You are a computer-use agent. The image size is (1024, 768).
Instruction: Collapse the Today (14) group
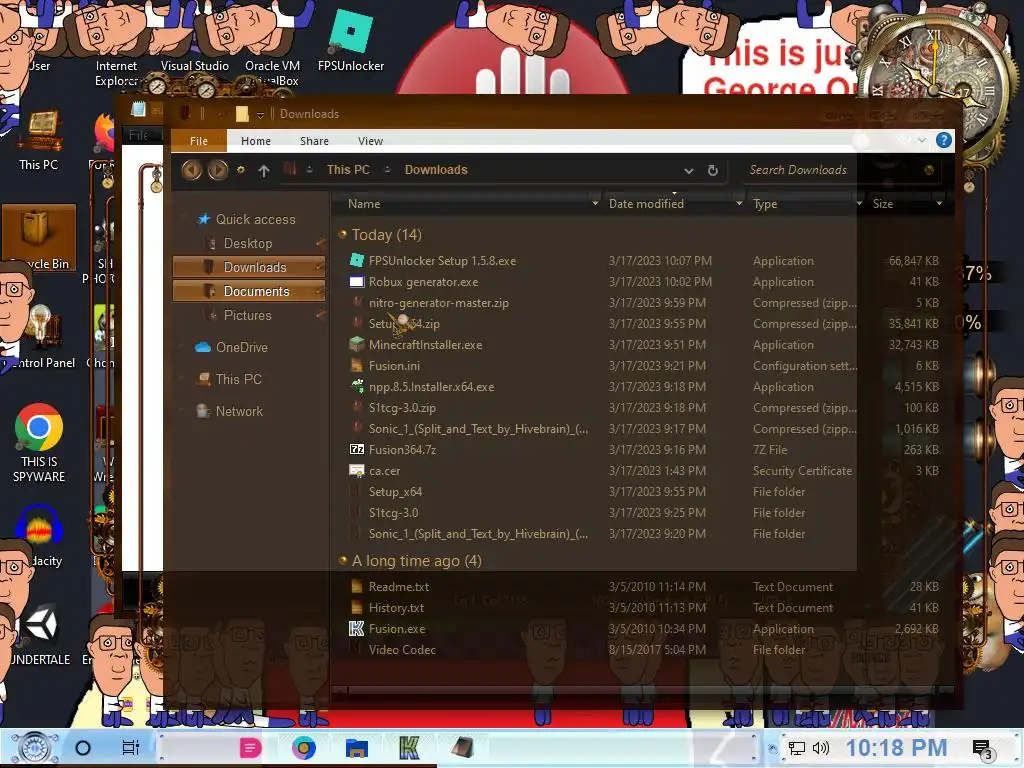(x=342, y=234)
